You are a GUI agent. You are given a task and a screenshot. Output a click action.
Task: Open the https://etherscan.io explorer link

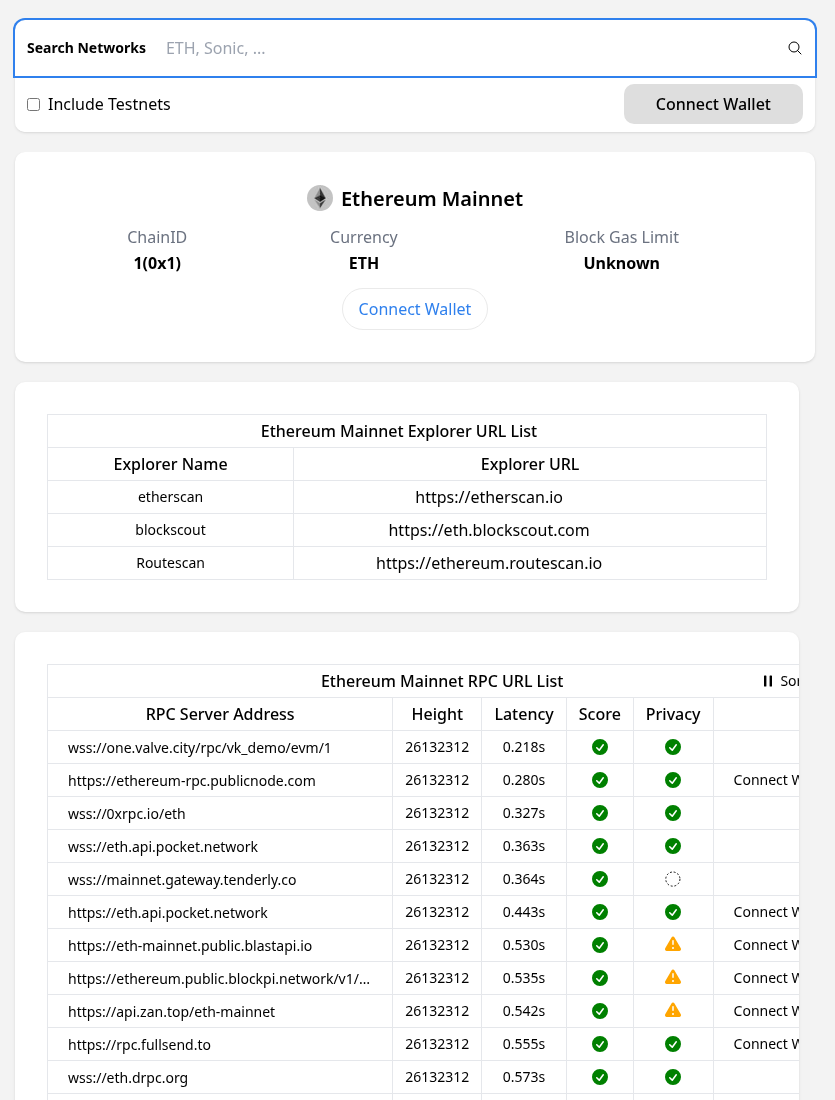(489, 497)
